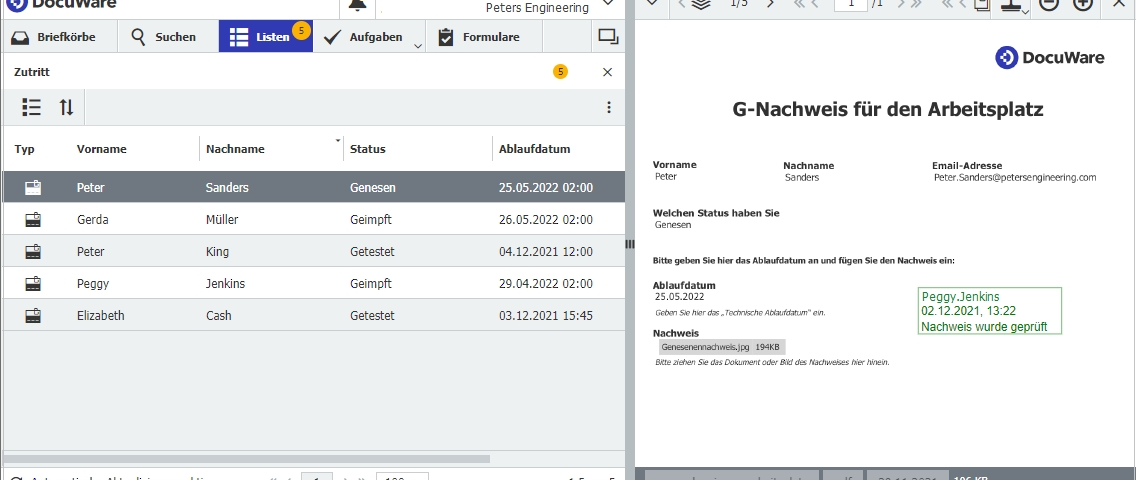The image size is (1136, 480).
Task: Open the Suchen tab
Action: click(x=163, y=38)
